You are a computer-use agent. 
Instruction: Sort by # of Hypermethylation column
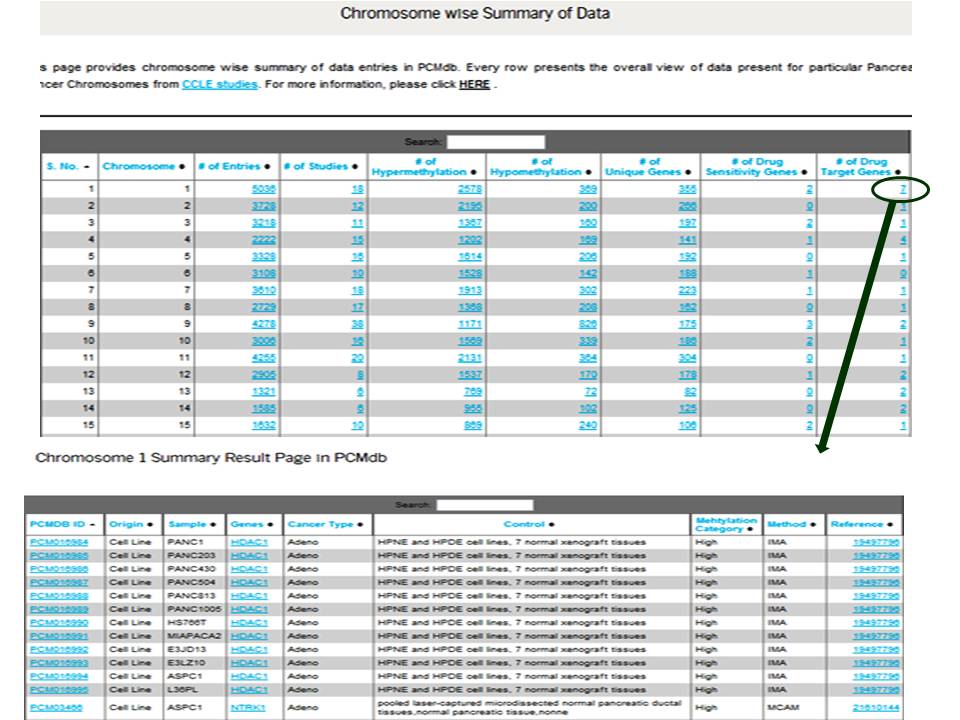[427, 166]
